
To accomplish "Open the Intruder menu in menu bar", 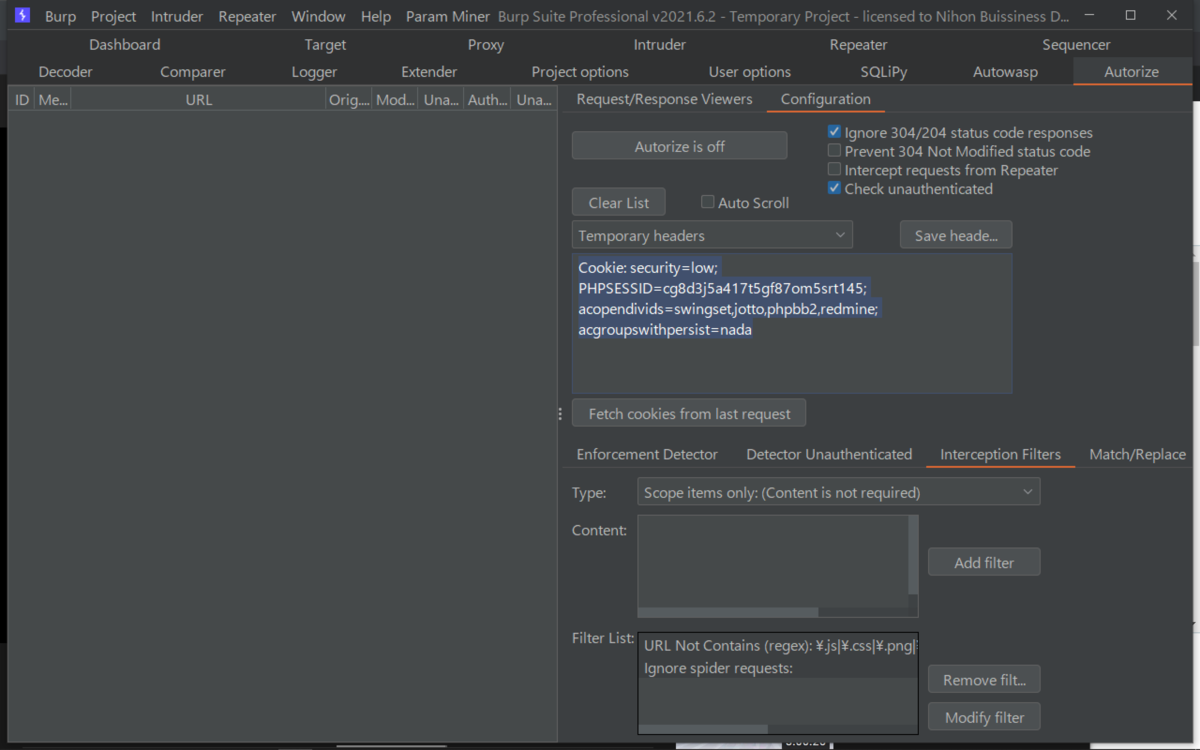I will [177, 17].
